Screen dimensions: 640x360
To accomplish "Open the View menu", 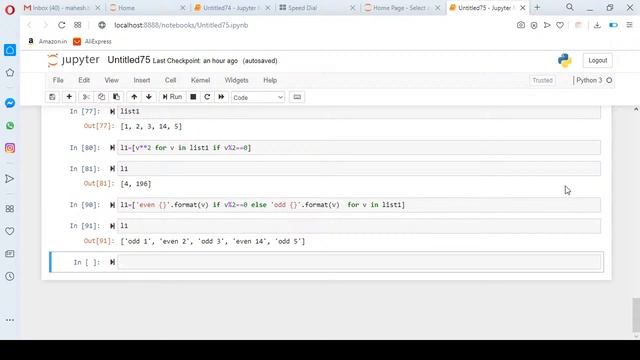I will [111, 80].
